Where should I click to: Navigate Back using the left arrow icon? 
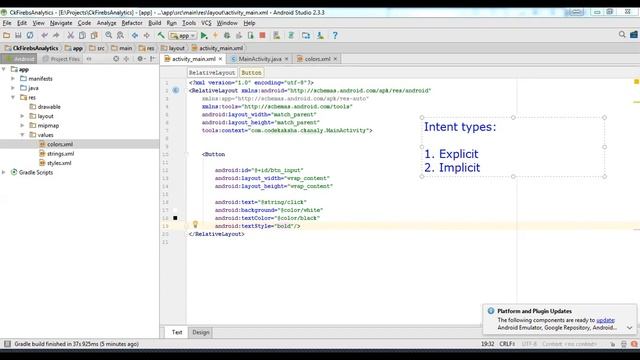coord(134,36)
